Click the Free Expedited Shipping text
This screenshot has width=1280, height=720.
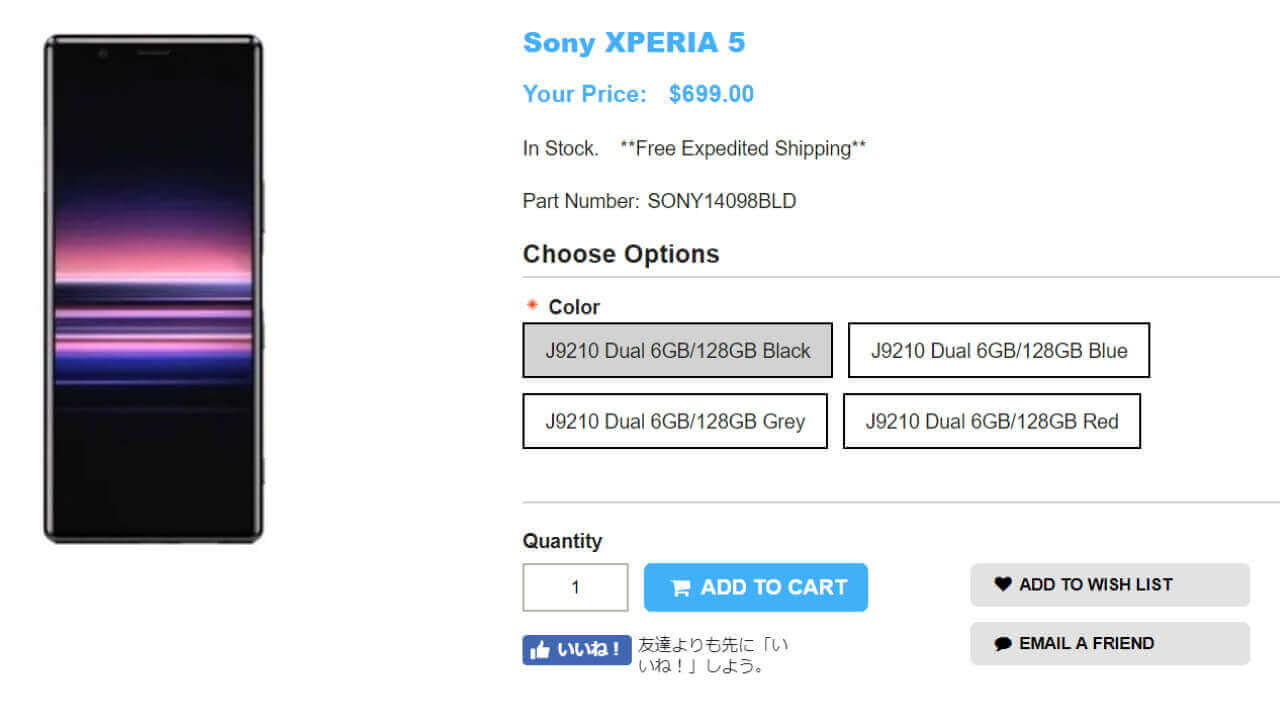pyautogui.click(x=743, y=149)
